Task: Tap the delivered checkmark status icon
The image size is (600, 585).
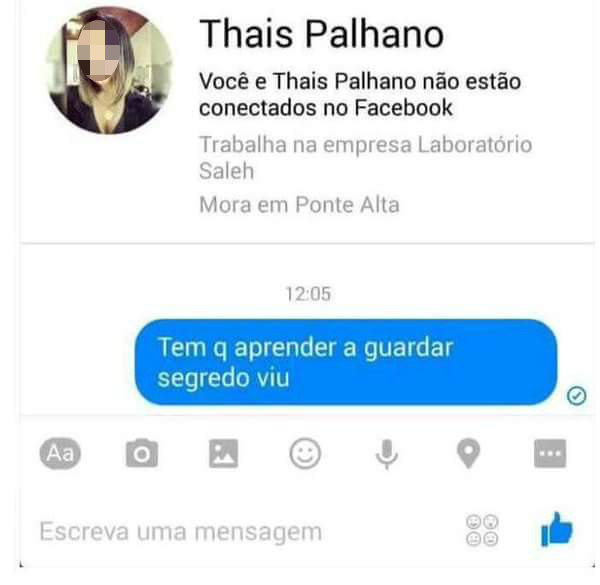Action: coord(576,396)
